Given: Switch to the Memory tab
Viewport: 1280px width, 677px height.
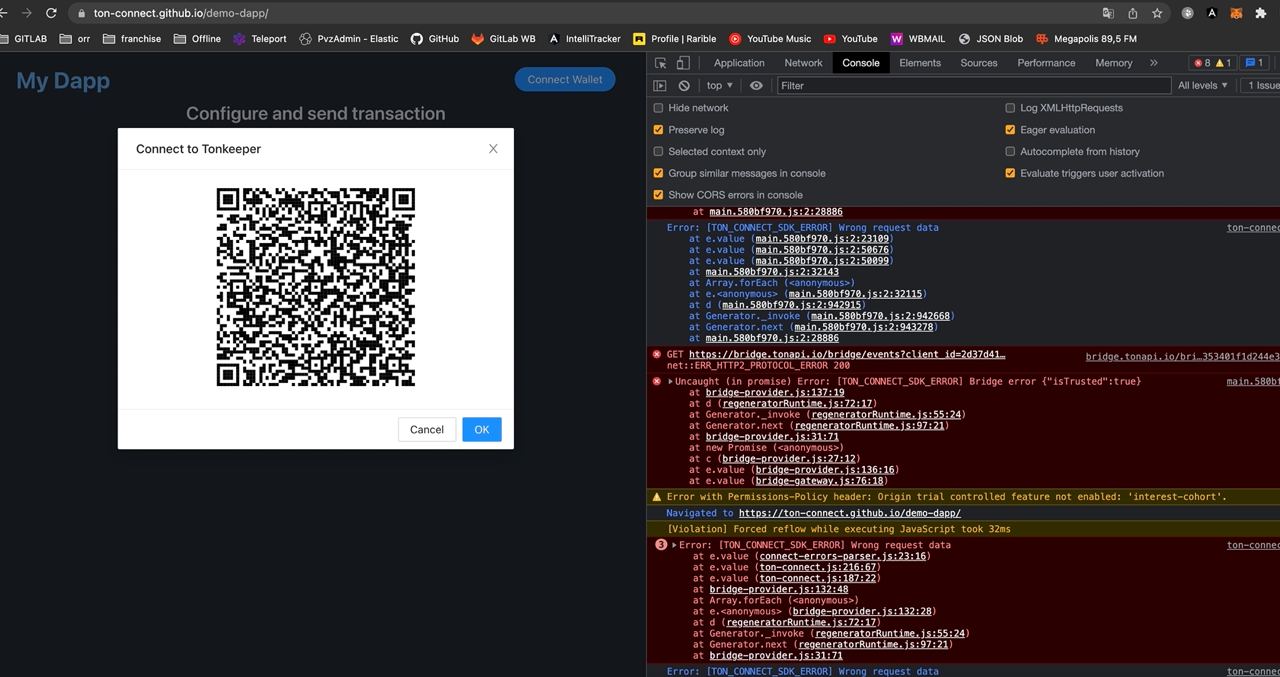Looking at the screenshot, I should point(1114,63).
